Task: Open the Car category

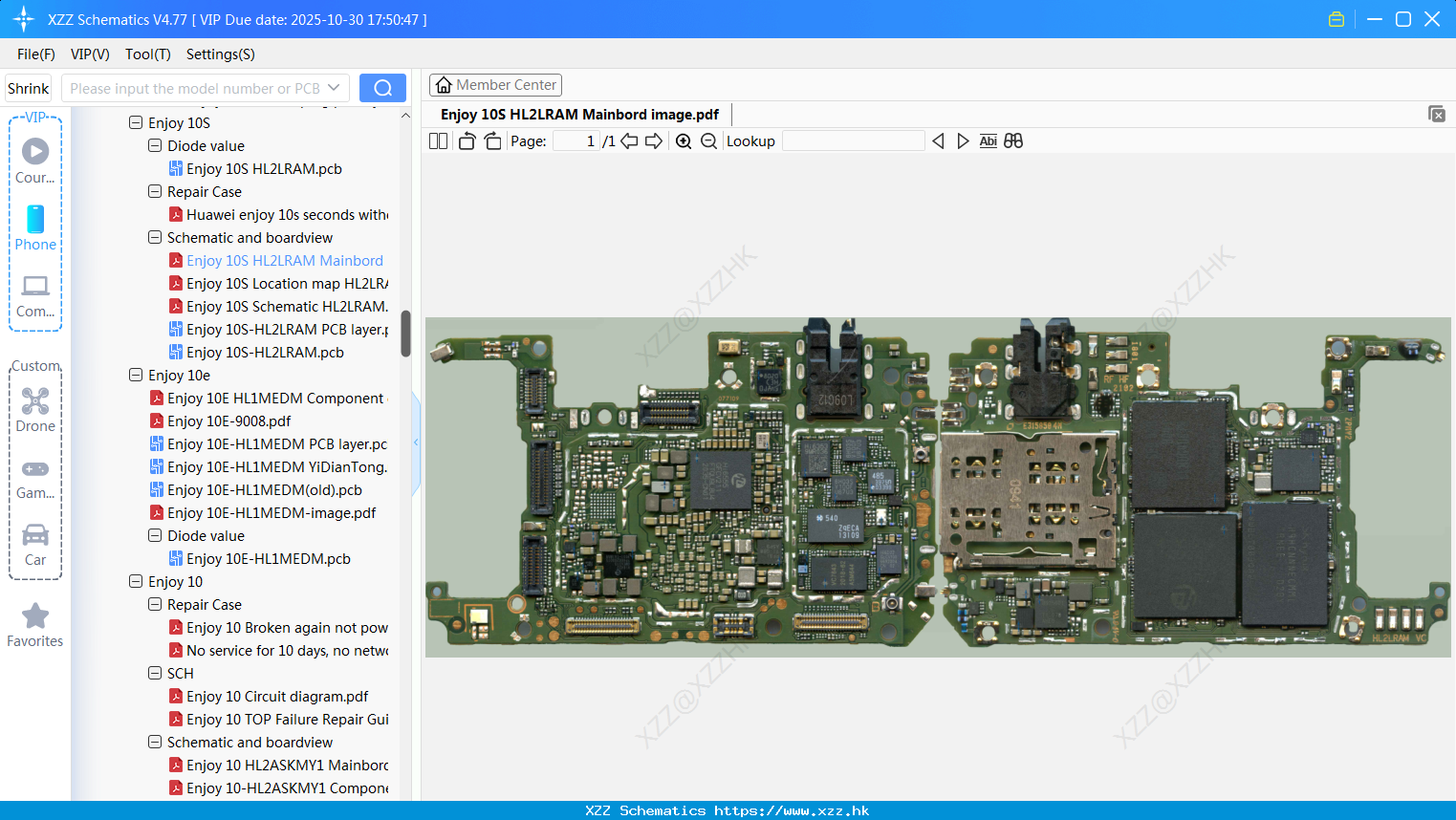Action: coord(35,545)
